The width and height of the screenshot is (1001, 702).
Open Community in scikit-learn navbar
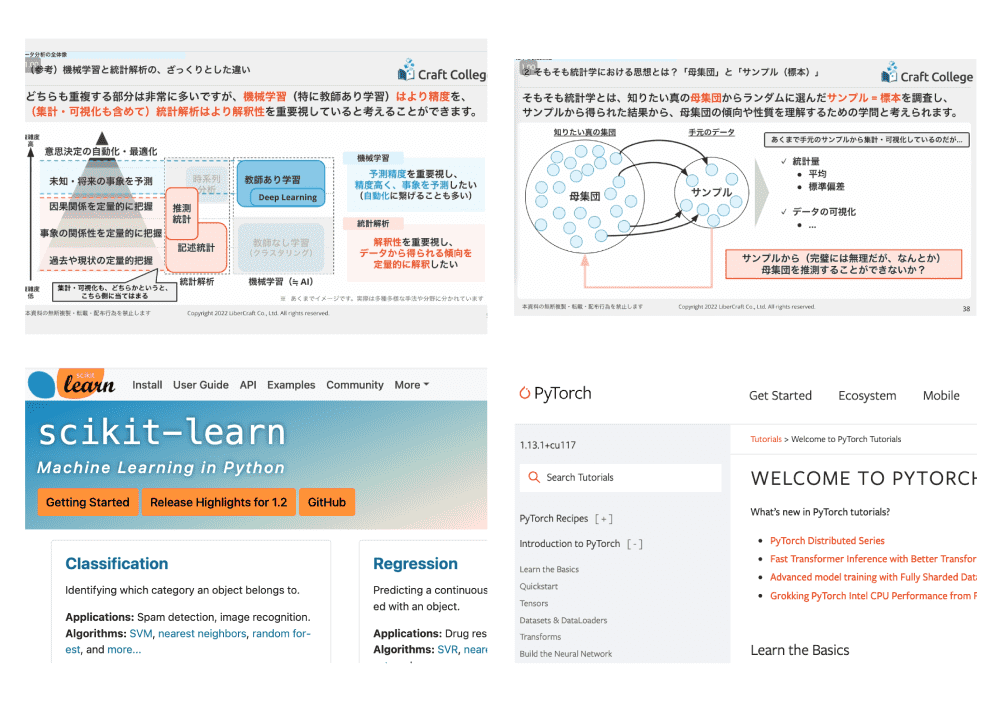(x=355, y=385)
